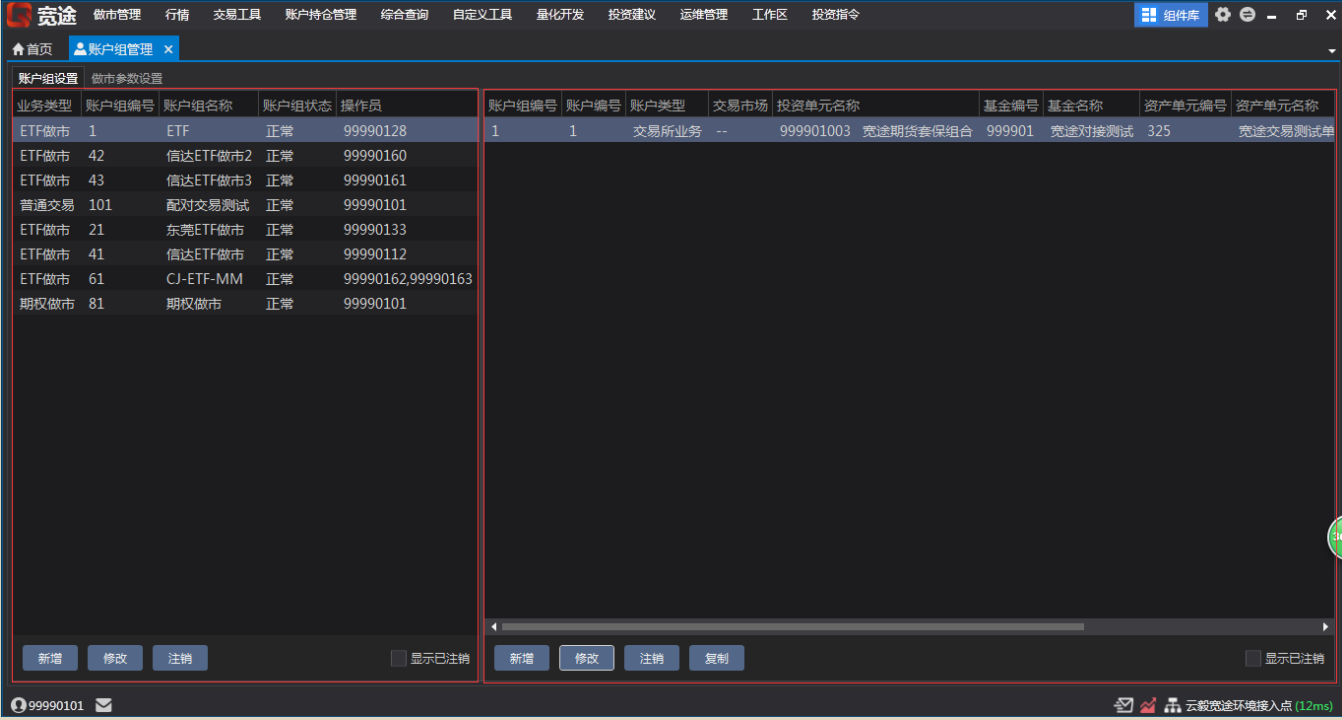
Task: Click the green floating circle at right edge
Action: [1335, 537]
